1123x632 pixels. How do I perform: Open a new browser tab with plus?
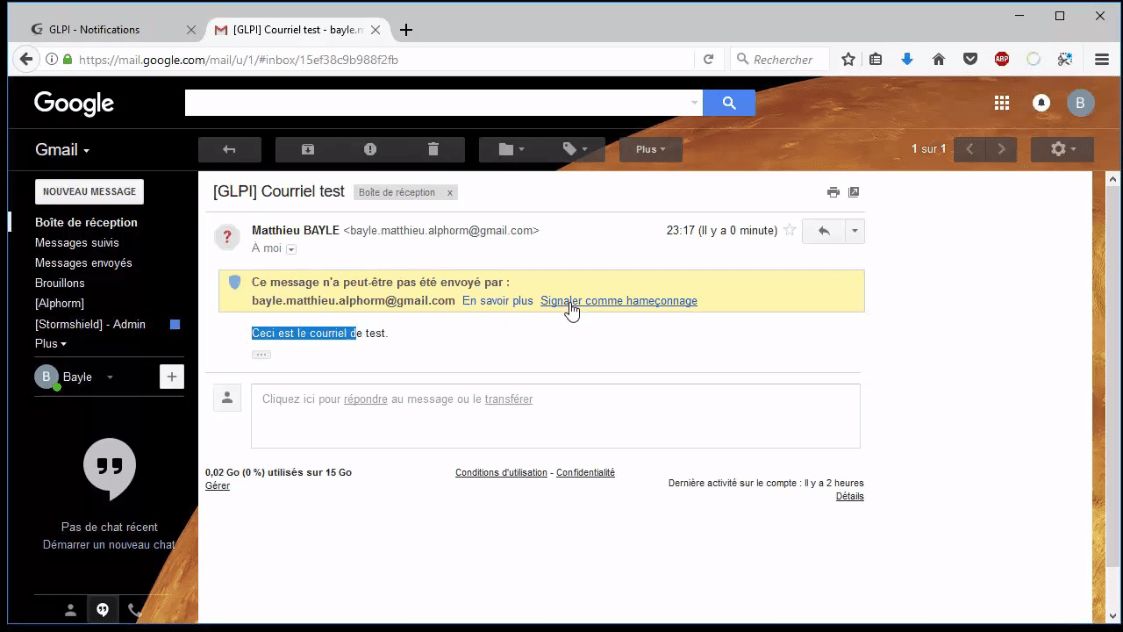pyautogui.click(x=406, y=29)
